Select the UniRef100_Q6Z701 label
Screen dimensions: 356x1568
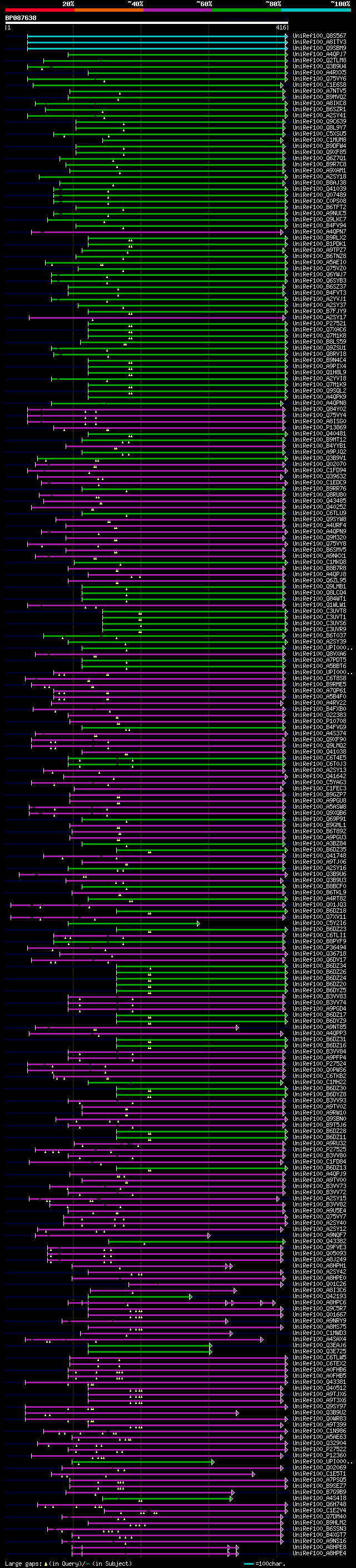click(319, 159)
